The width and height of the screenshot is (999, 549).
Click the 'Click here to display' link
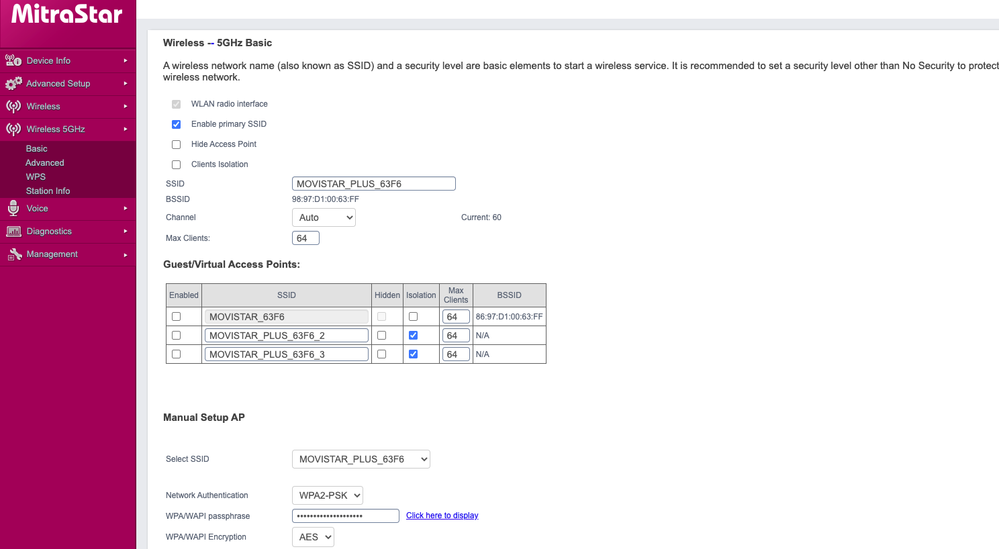coord(442,516)
